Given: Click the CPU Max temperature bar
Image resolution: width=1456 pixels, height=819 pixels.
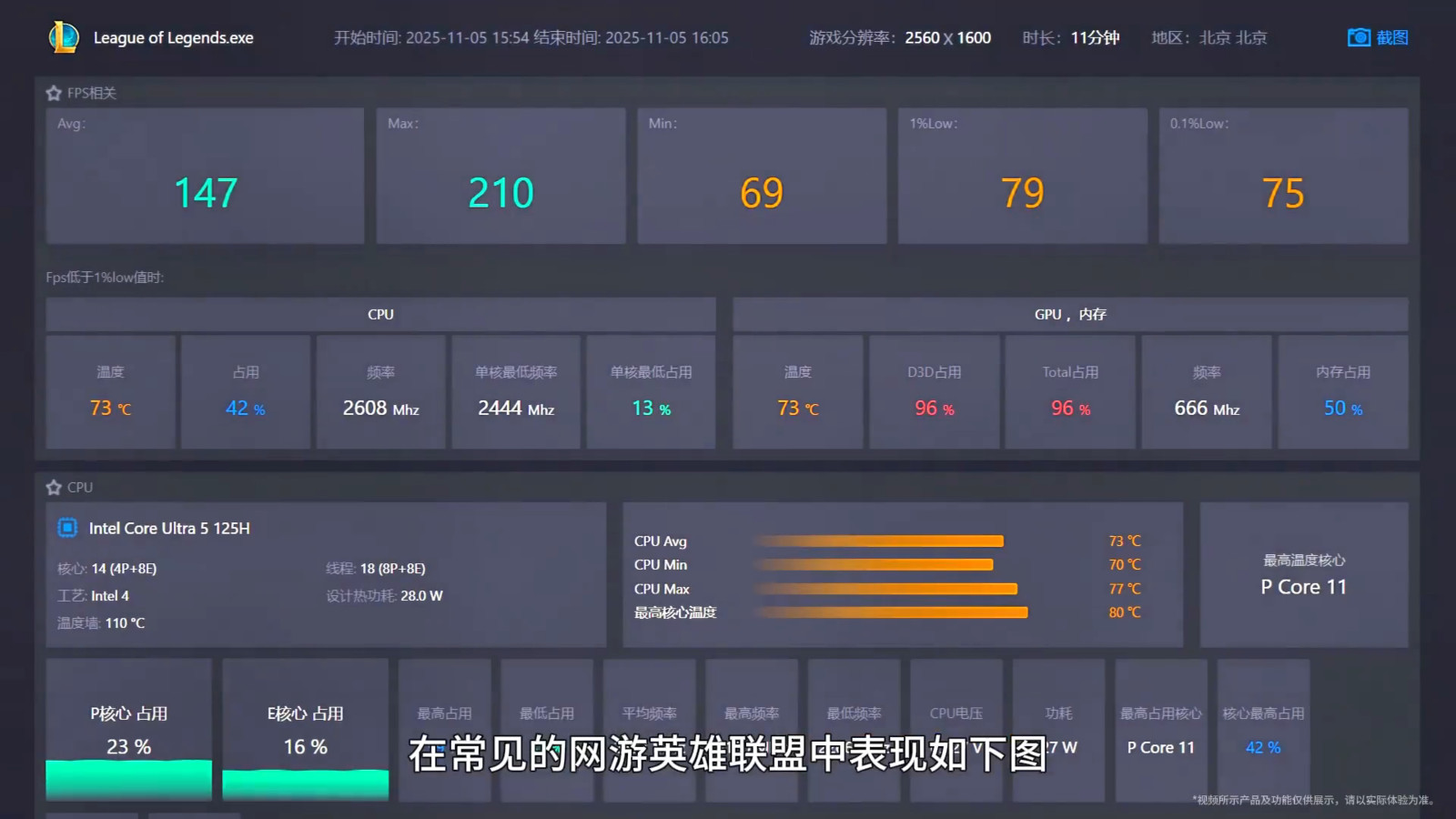Looking at the screenshot, I should 887,589.
